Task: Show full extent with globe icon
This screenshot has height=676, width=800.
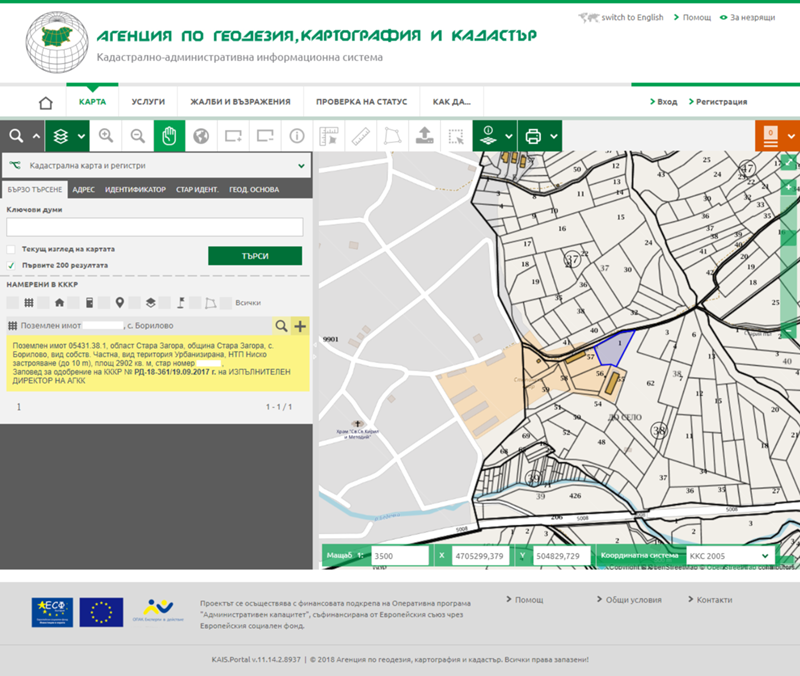Action: tap(201, 135)
